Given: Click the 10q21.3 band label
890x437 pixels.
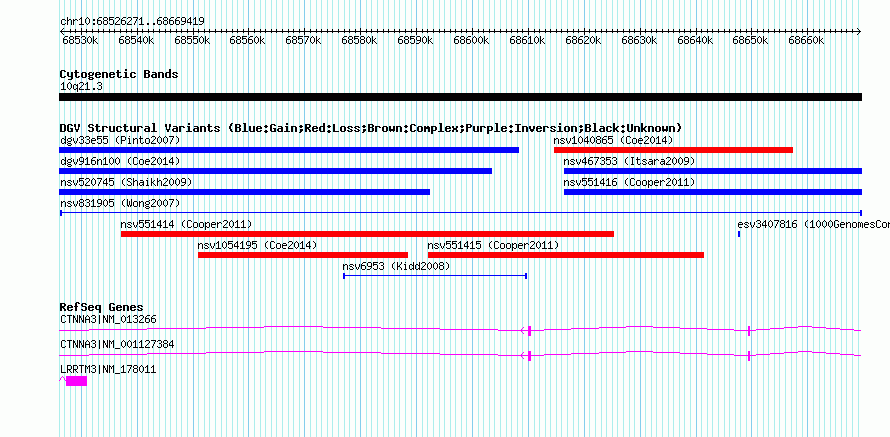Looking at the screenshot, I should pos(81,87).
